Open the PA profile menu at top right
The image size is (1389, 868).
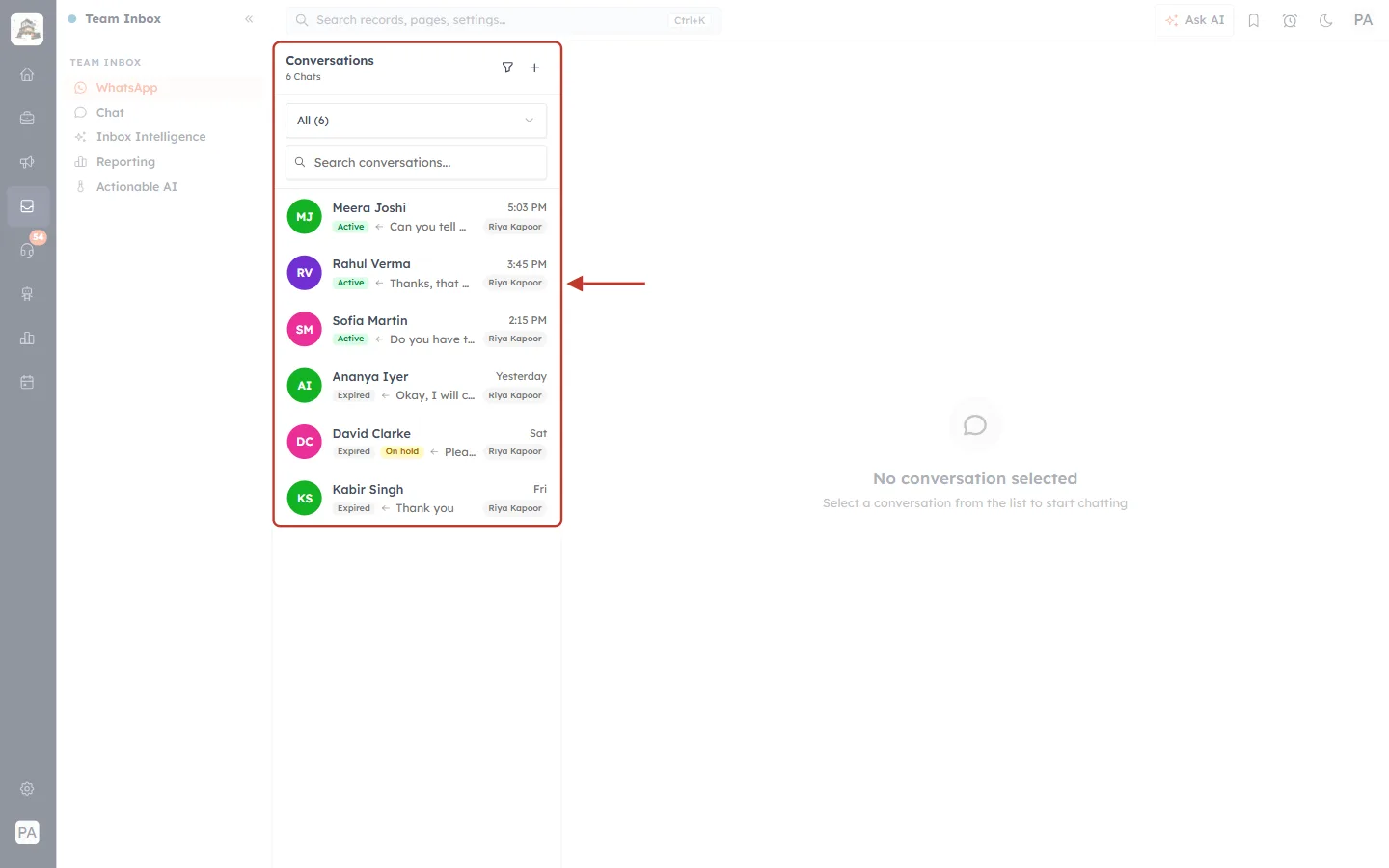pyautogui.click(x=1363, y=20)
